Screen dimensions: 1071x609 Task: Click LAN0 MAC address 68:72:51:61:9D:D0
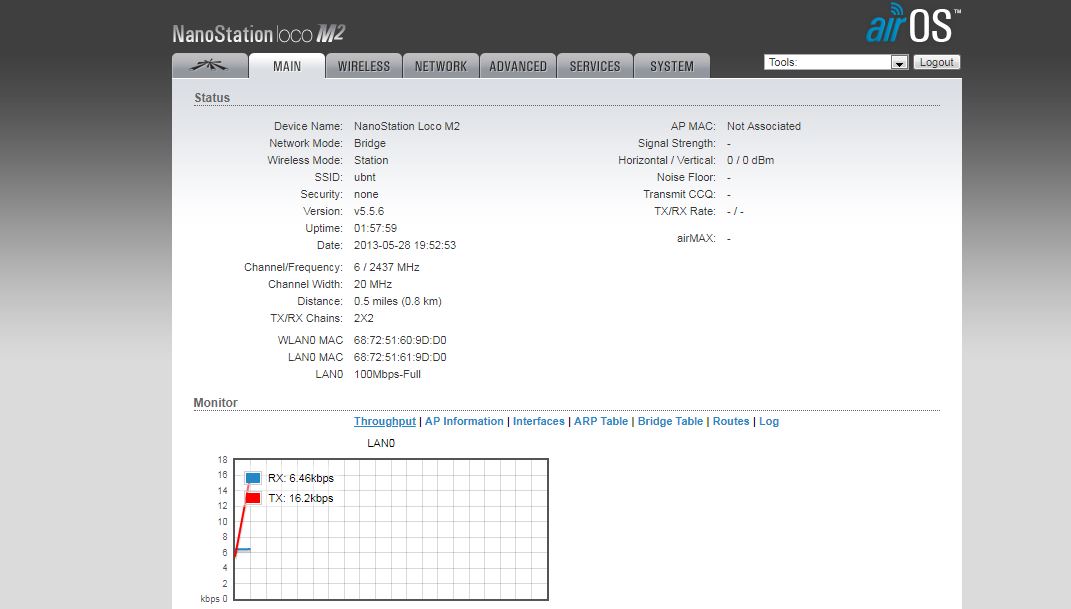tap(400, 358)
